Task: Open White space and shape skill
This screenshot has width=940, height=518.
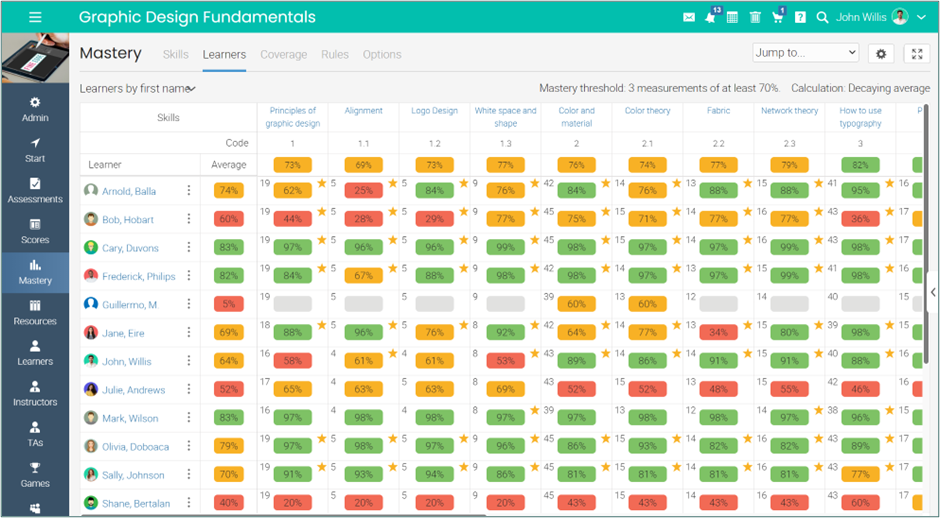Action: [505, 117]
